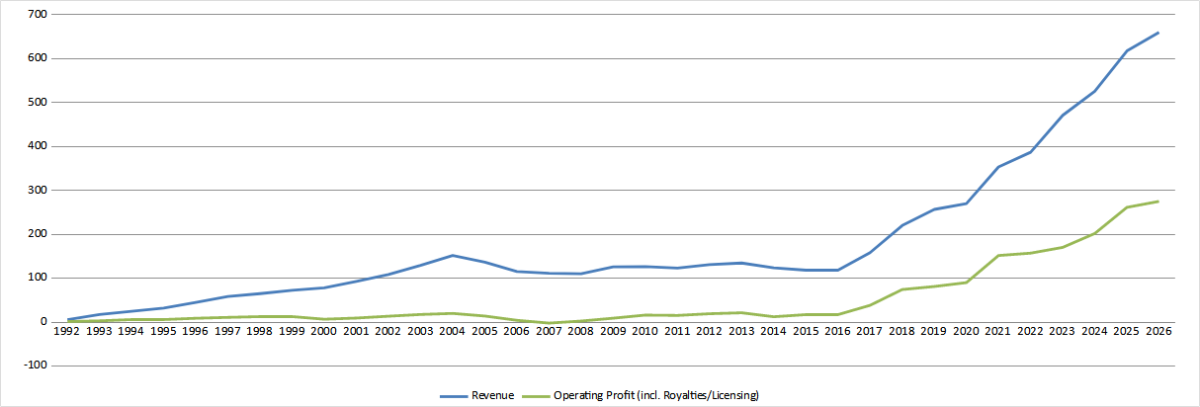This screenshot has width=1200, height=407.
Task: Click the 1992 x-axis label
Action: tap(69, 333)
